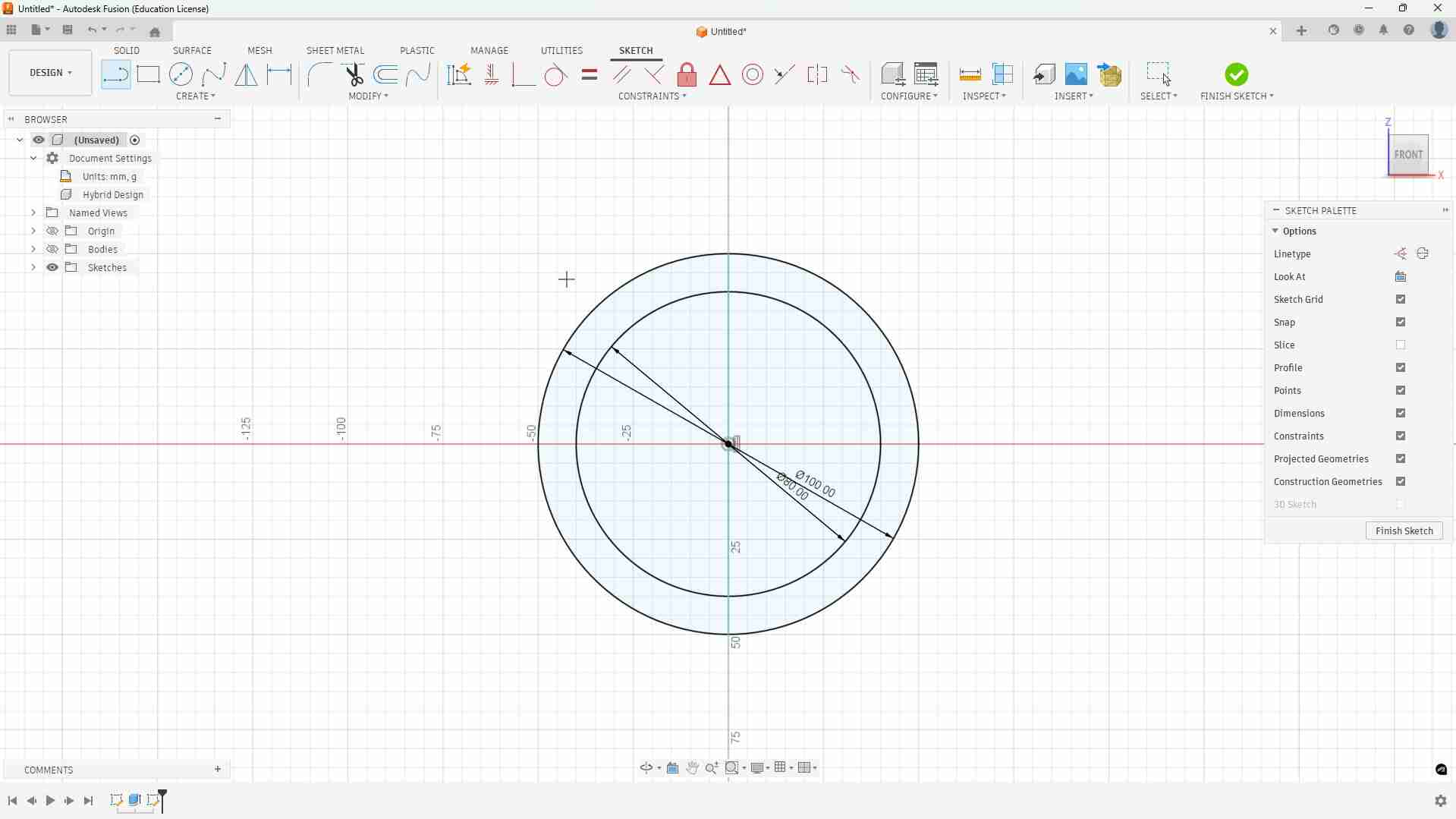Select the Offset tool
Viewport: 1456px width, 819px height.
[x=386, y=74]
